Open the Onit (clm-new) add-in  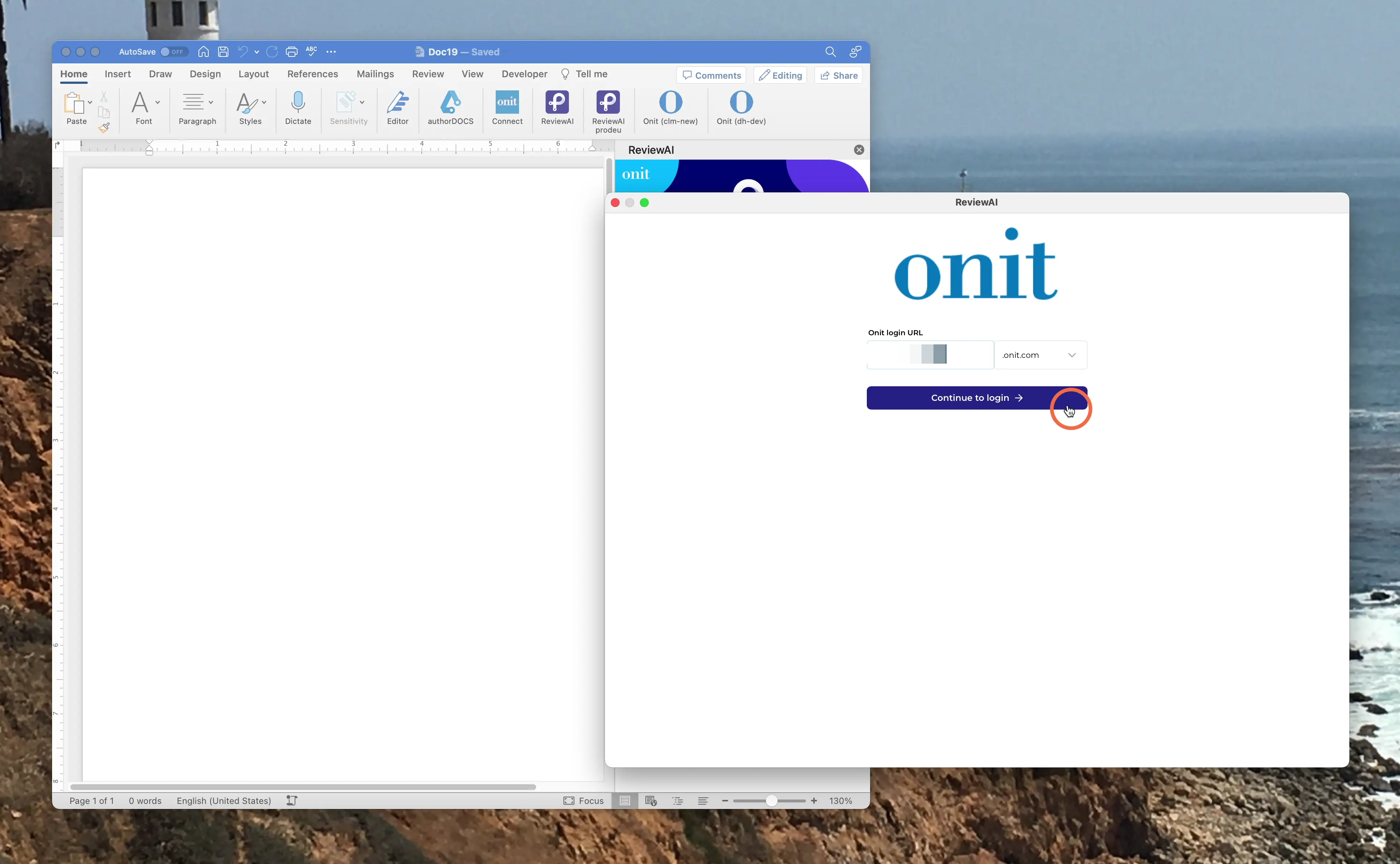670,108
